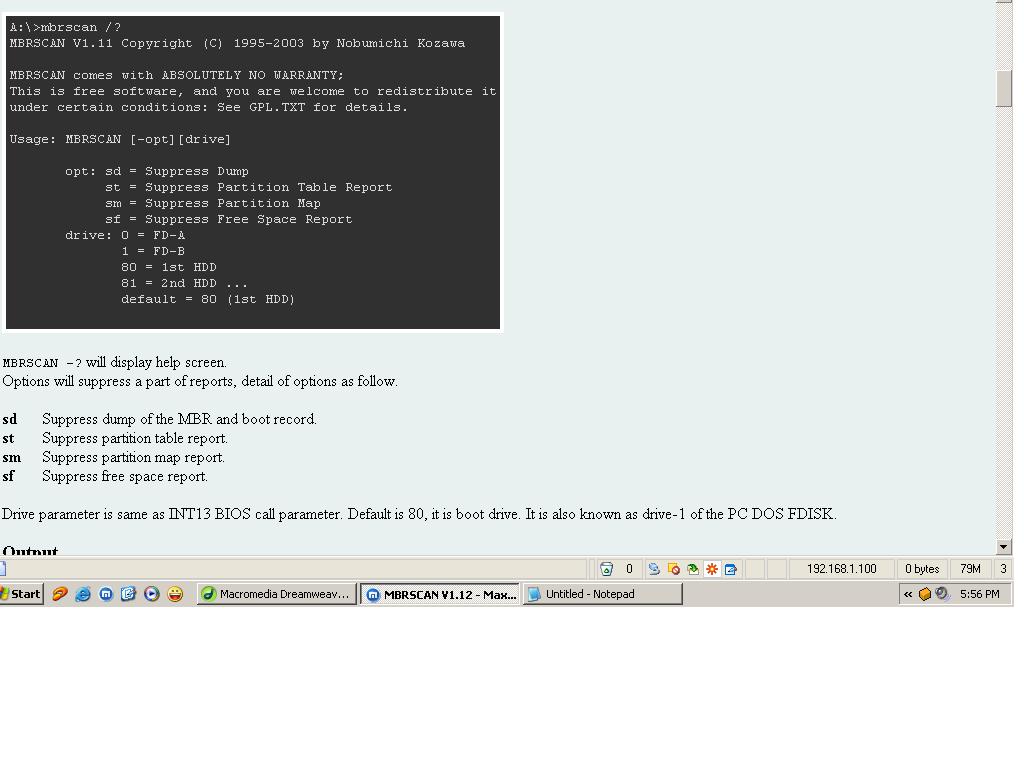Click the blocked count 0 in status bar
The width and height of the screenshot is (1024, 768).
[629, 569]
